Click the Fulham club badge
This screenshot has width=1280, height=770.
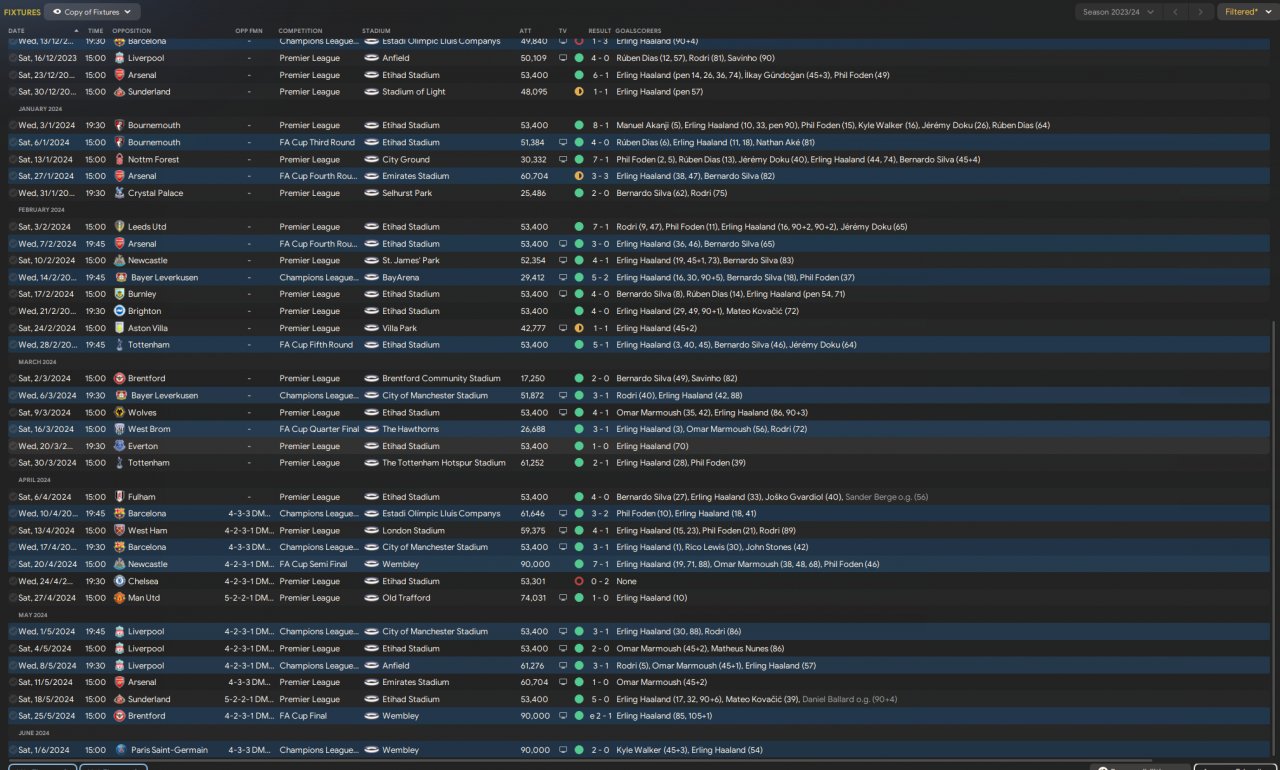pos(120,497)
